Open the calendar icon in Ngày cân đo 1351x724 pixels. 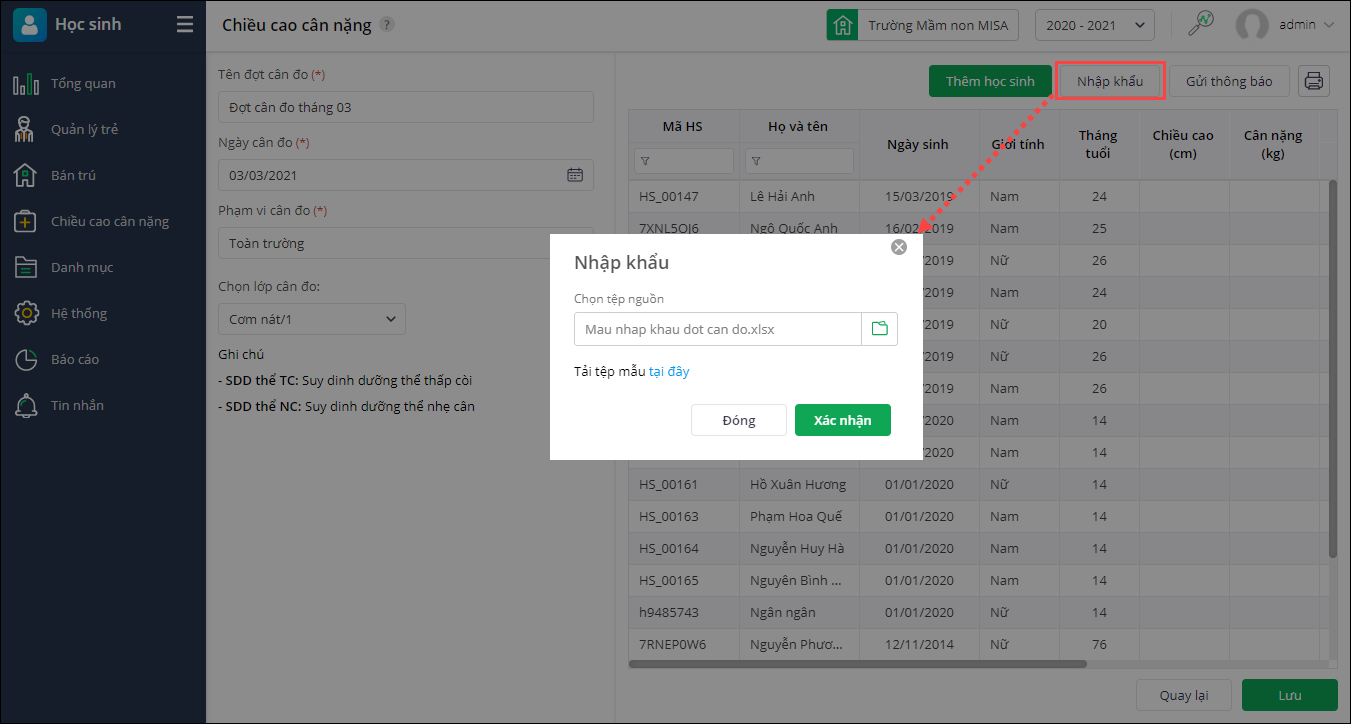[575, 175]
